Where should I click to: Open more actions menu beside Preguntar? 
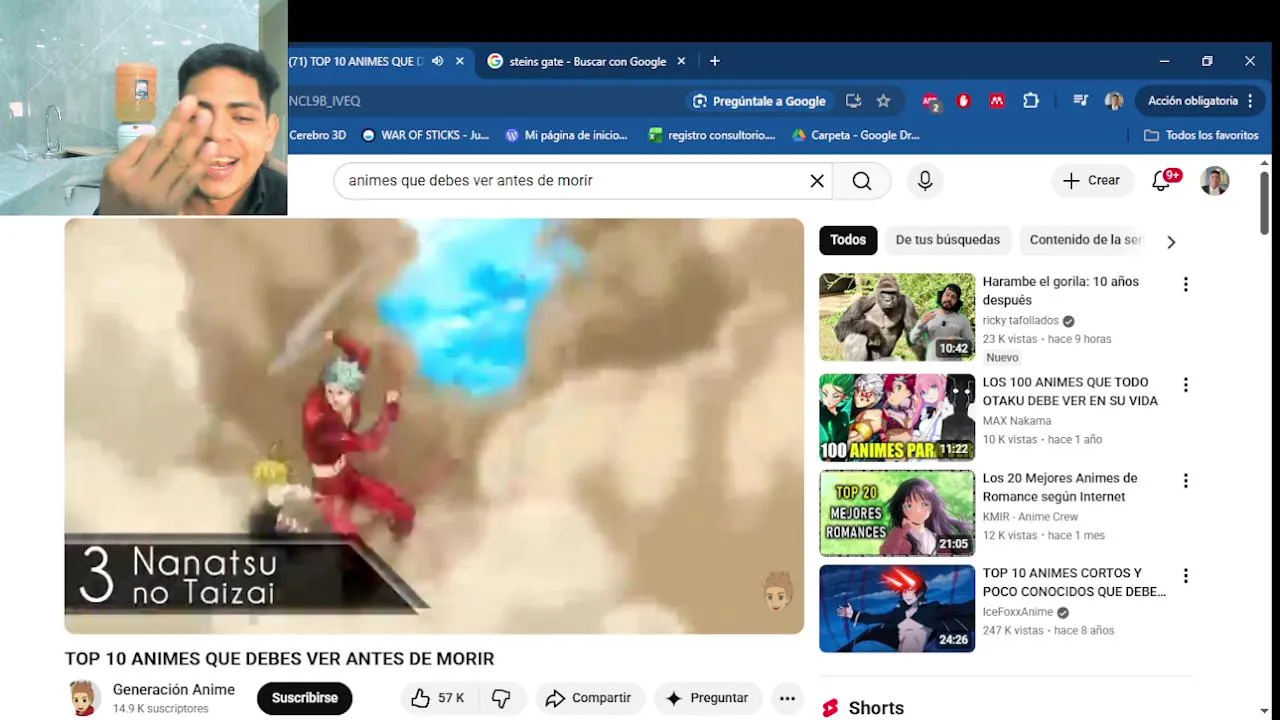[x=787, y=698]
